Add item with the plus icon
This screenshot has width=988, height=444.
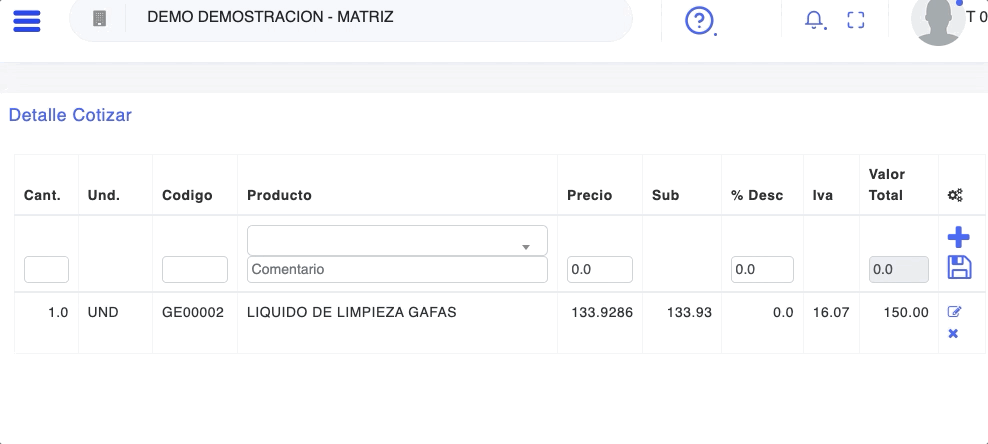click(x=958, y=237)
